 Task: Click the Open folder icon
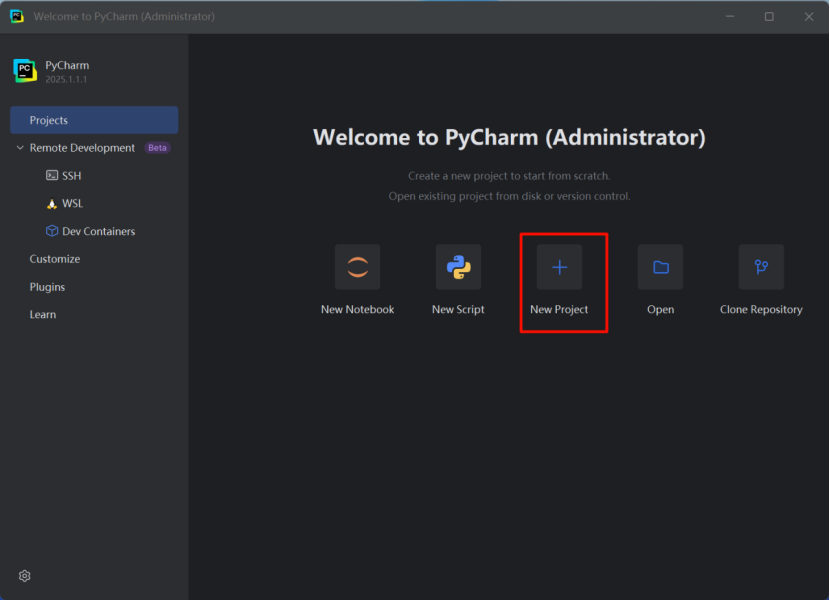661,267
